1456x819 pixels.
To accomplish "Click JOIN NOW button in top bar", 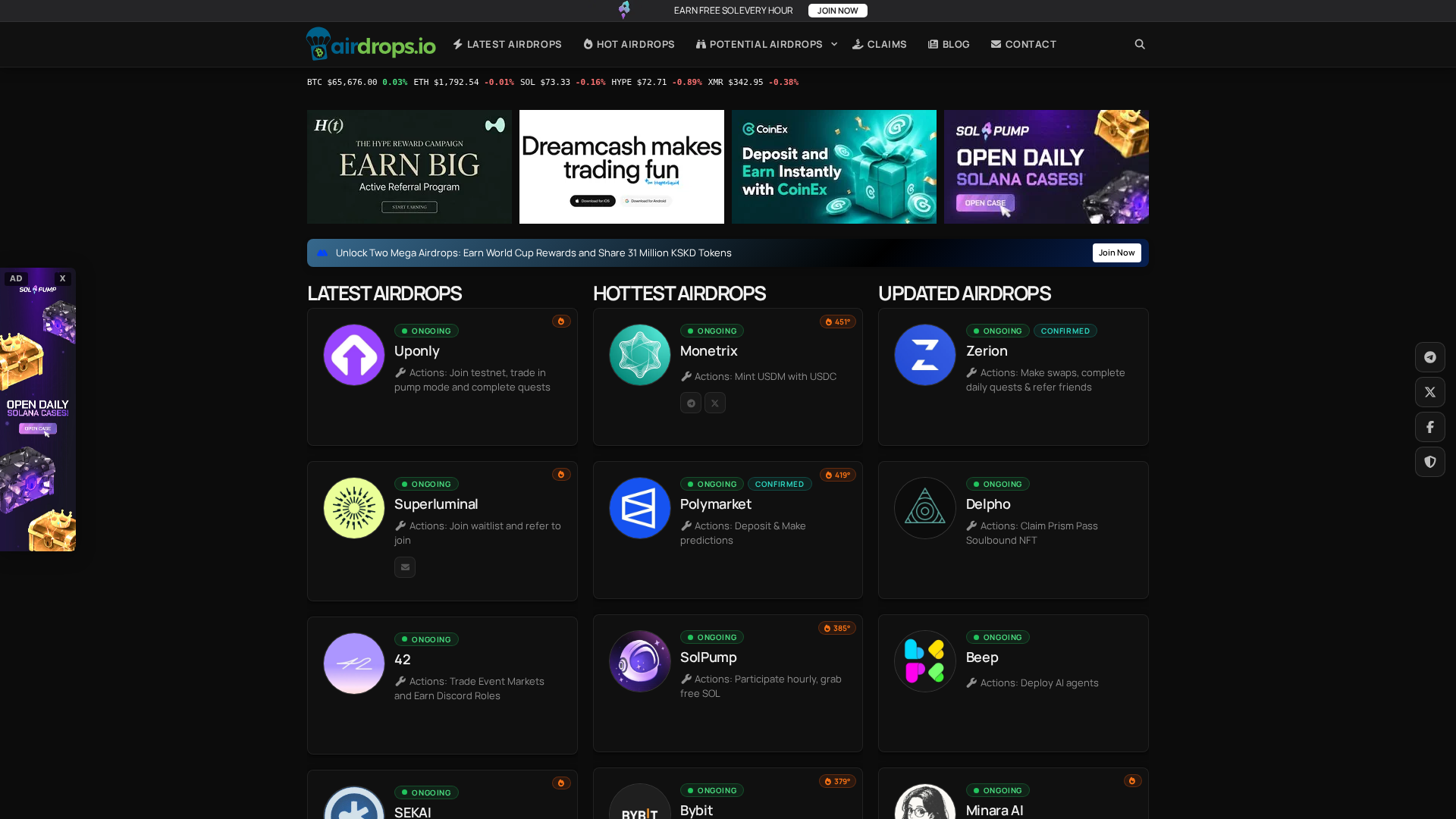I will coord(837,11).
